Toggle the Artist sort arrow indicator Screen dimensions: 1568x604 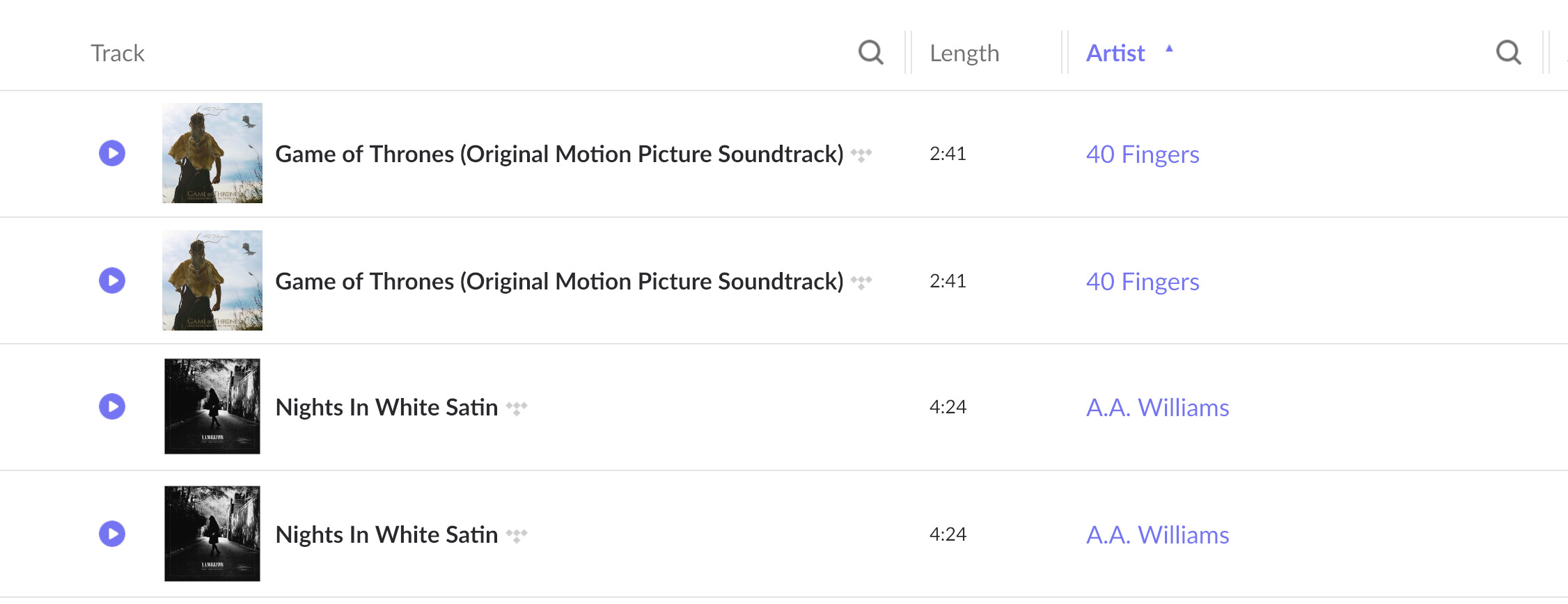pyautogui.click(x=1170, y=49)
